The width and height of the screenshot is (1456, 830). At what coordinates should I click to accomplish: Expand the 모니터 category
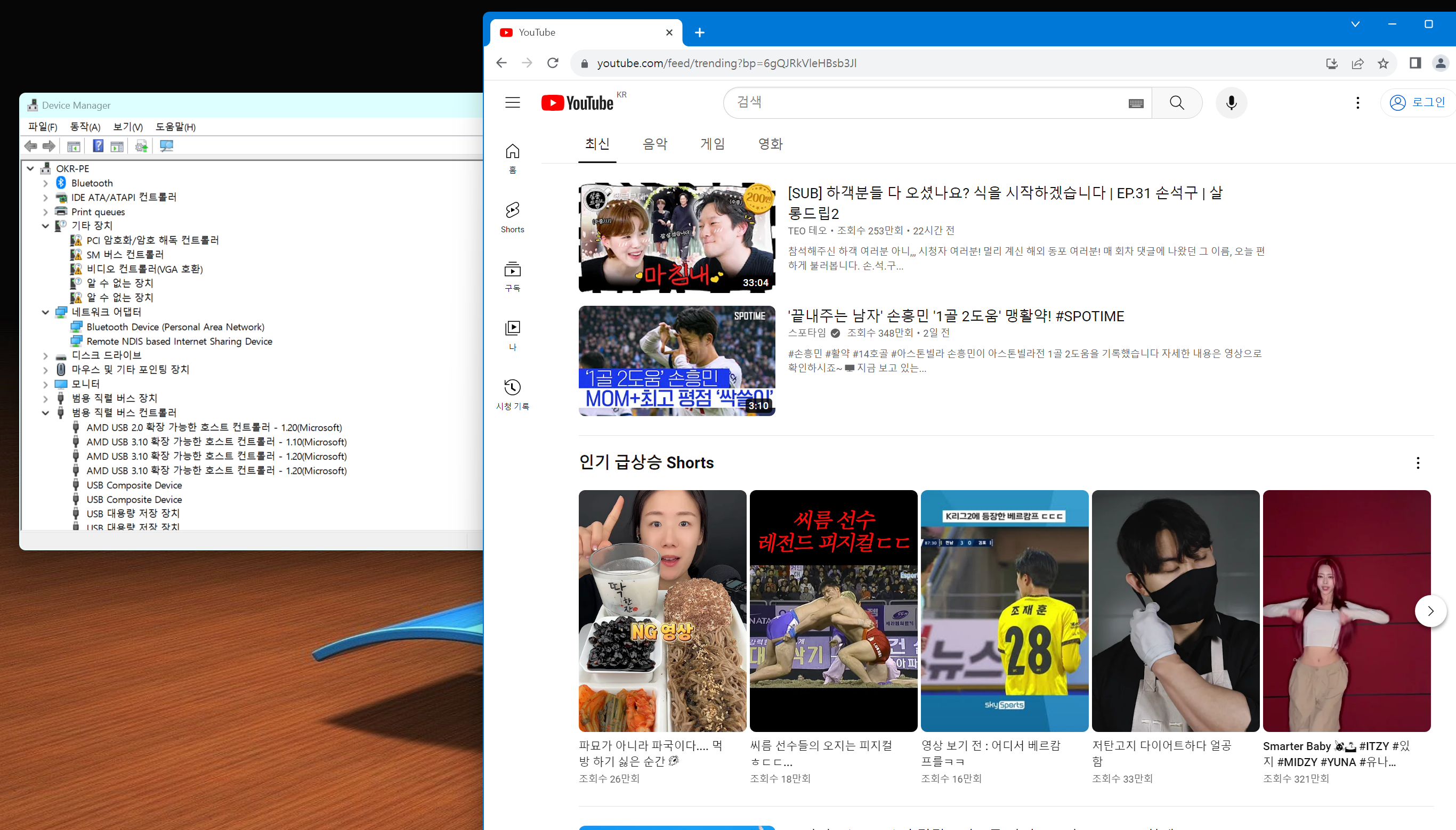[x=46, y=384]
